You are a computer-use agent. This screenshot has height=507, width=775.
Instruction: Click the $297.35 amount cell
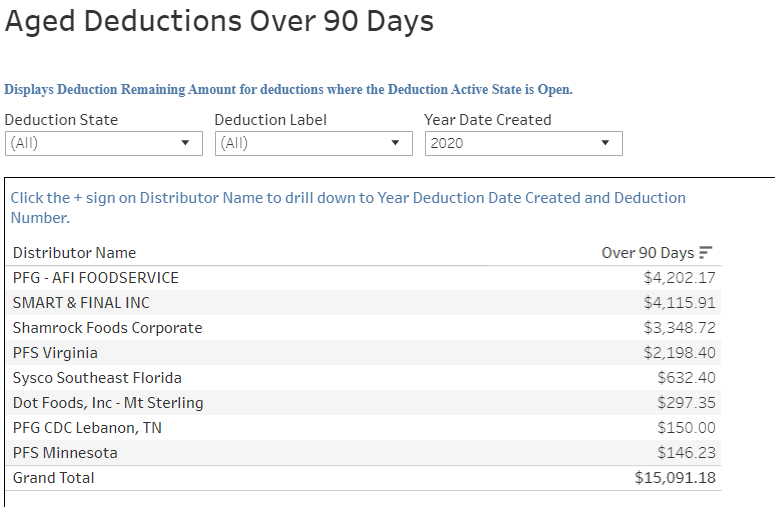(x=686, y=403)
